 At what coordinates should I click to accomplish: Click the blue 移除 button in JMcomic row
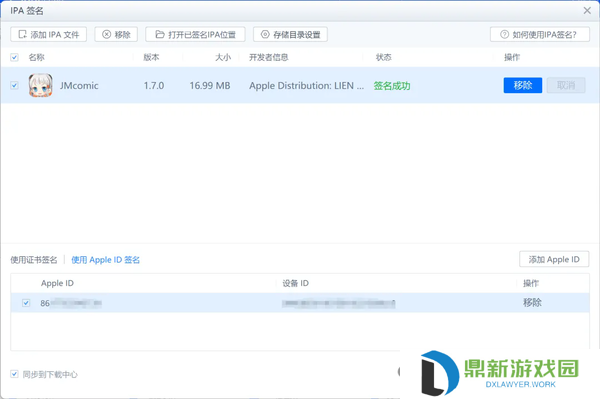[x=523, y=85]
